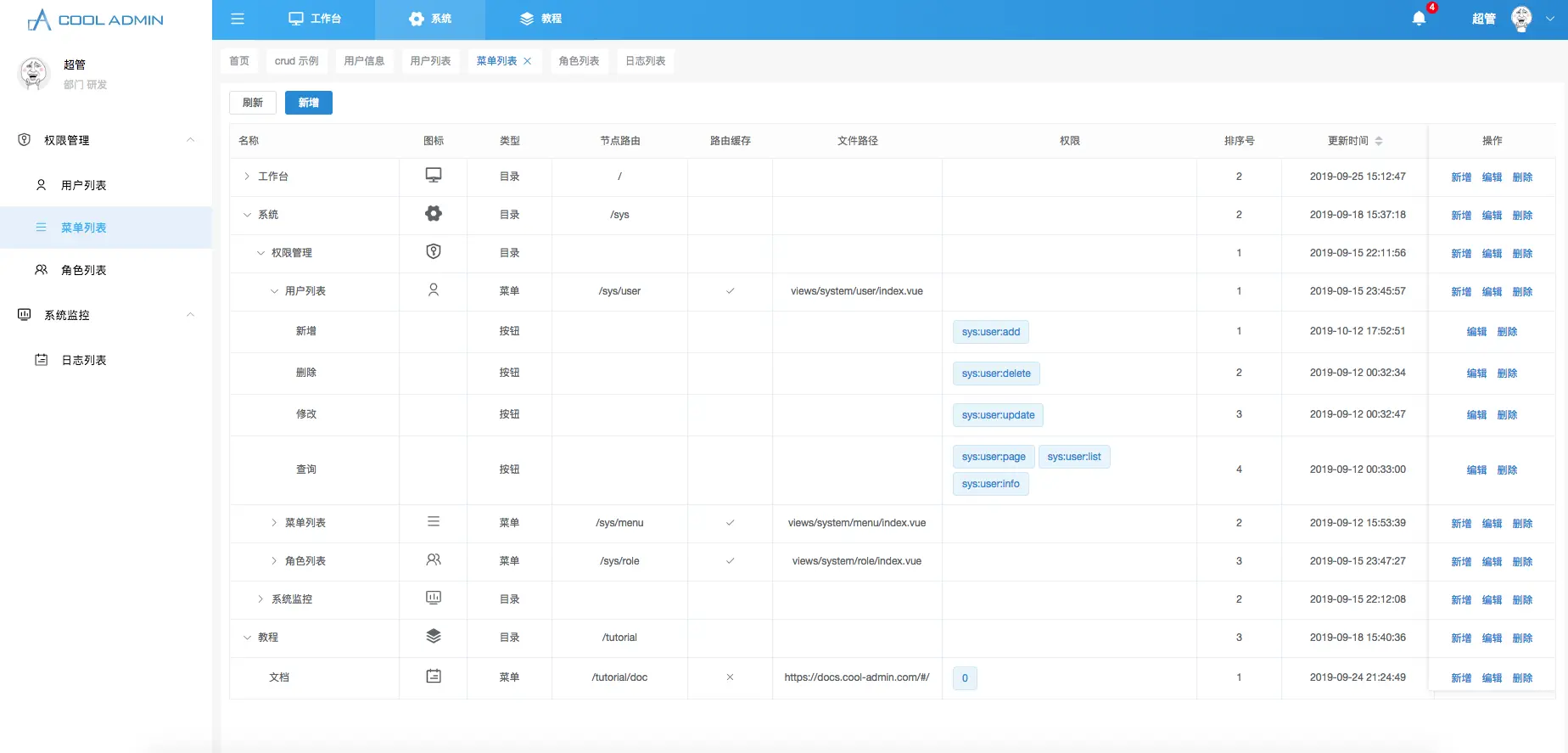Click the sidebar profile avatar

tap(34, 74)
